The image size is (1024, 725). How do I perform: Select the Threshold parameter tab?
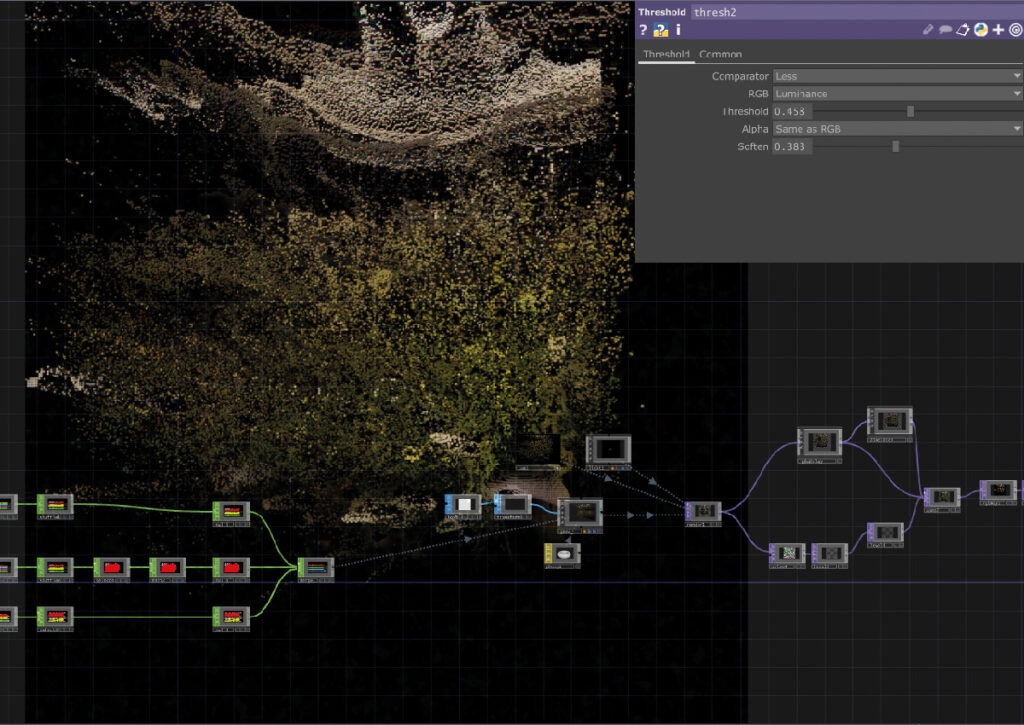pyautogui.click(x=666, y=54)
